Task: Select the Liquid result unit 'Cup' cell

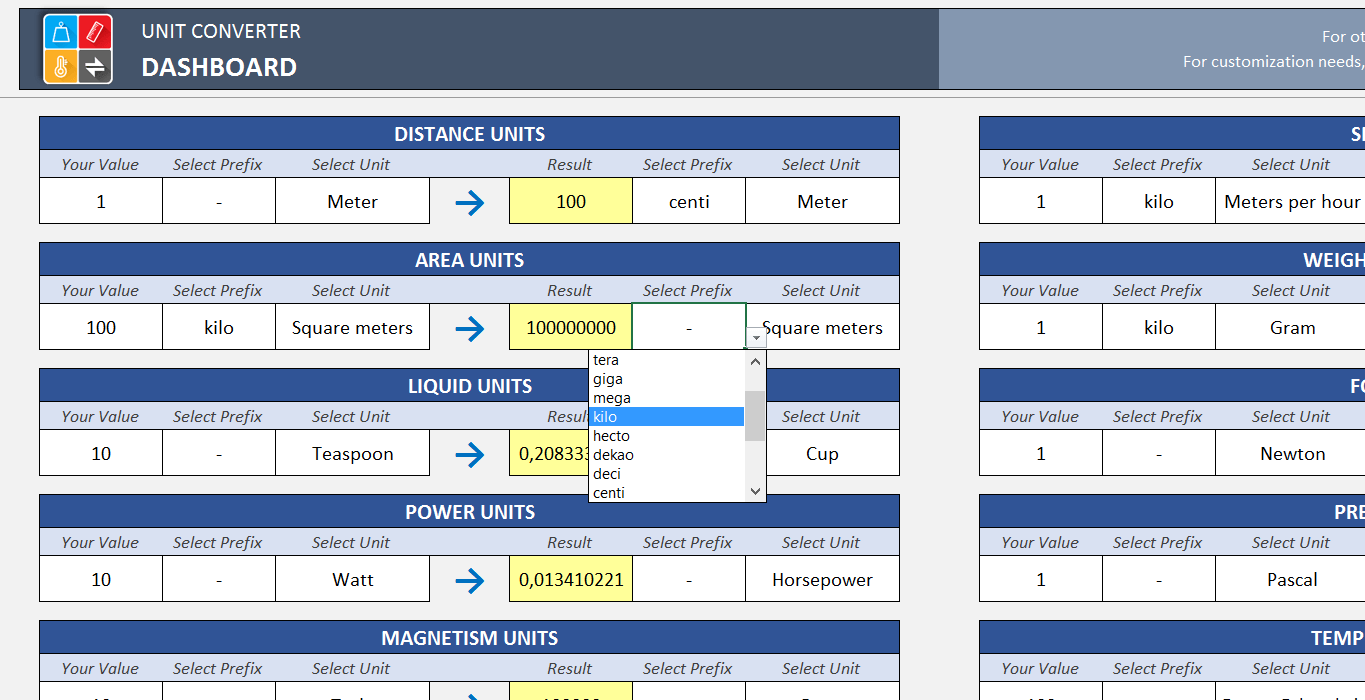Action: (x=823, y=453)
